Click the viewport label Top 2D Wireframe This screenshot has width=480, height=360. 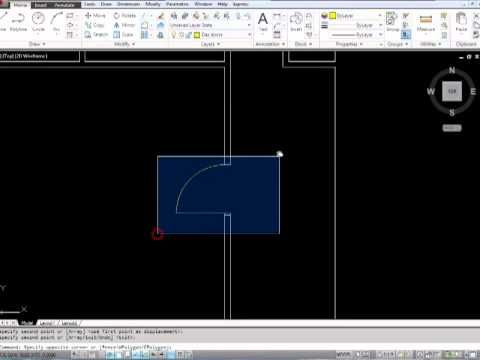pyautogui.click(x=24, y=56)
